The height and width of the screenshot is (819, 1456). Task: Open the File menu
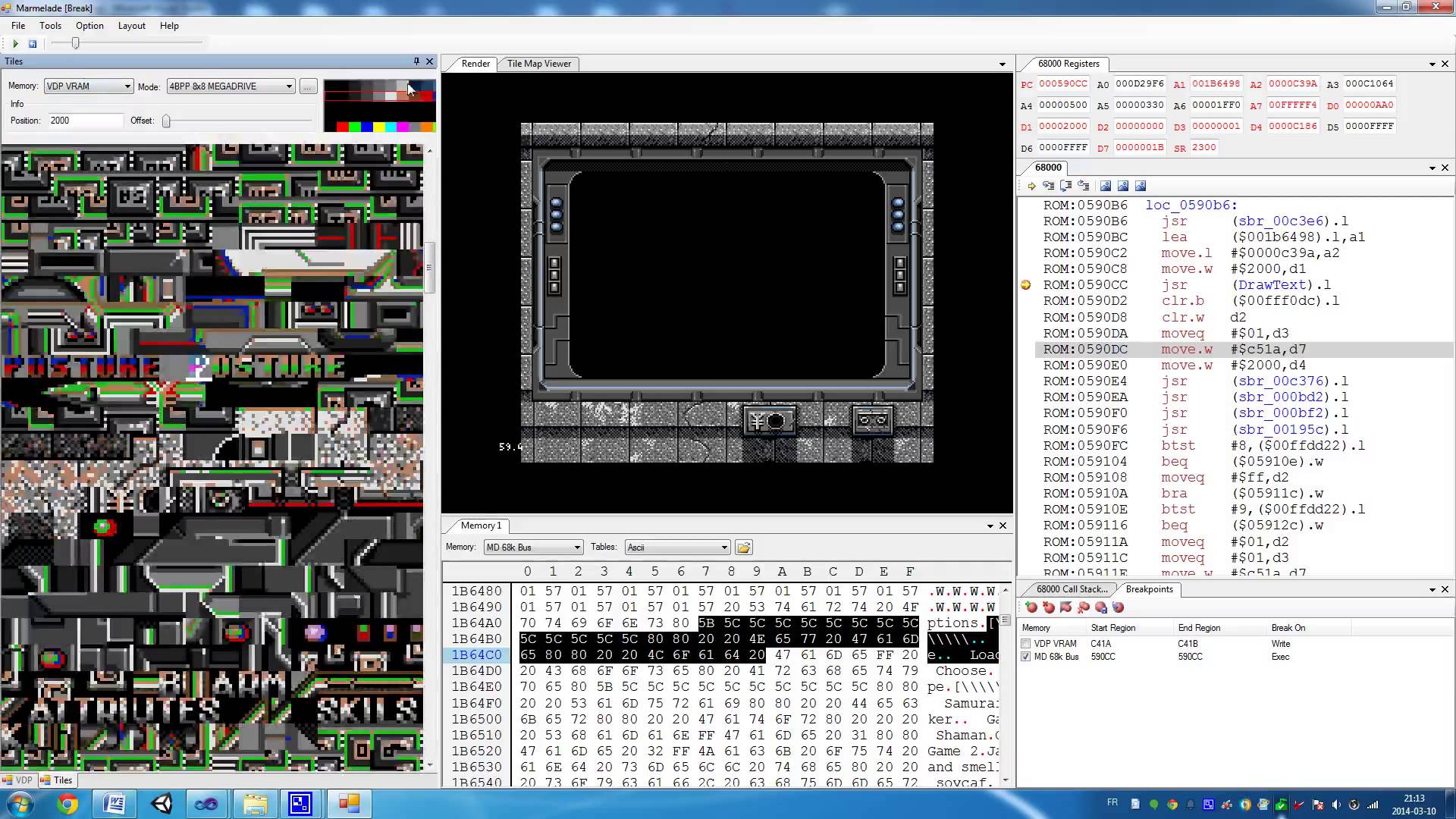pos(18,26)
